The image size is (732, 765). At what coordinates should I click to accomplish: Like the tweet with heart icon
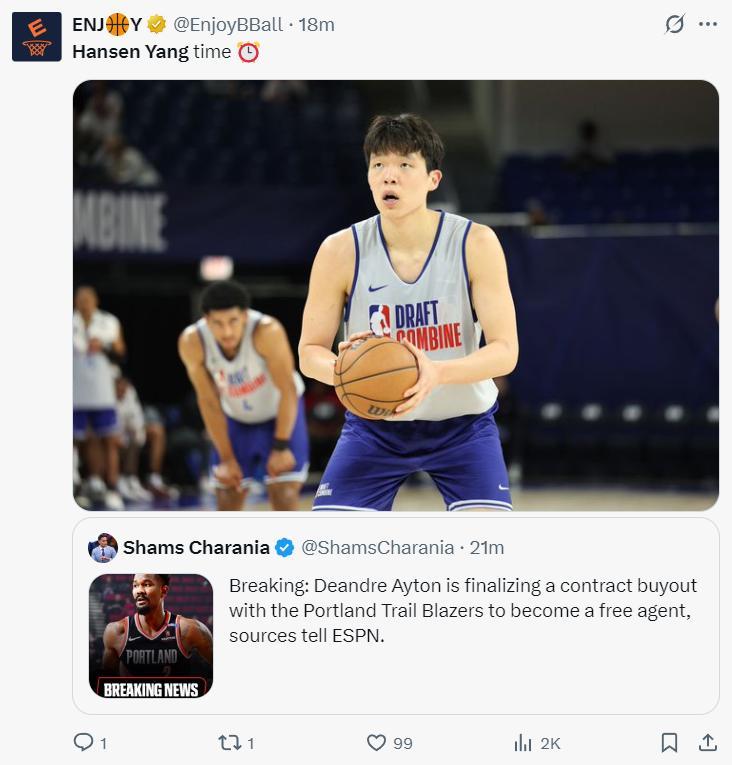377,742
